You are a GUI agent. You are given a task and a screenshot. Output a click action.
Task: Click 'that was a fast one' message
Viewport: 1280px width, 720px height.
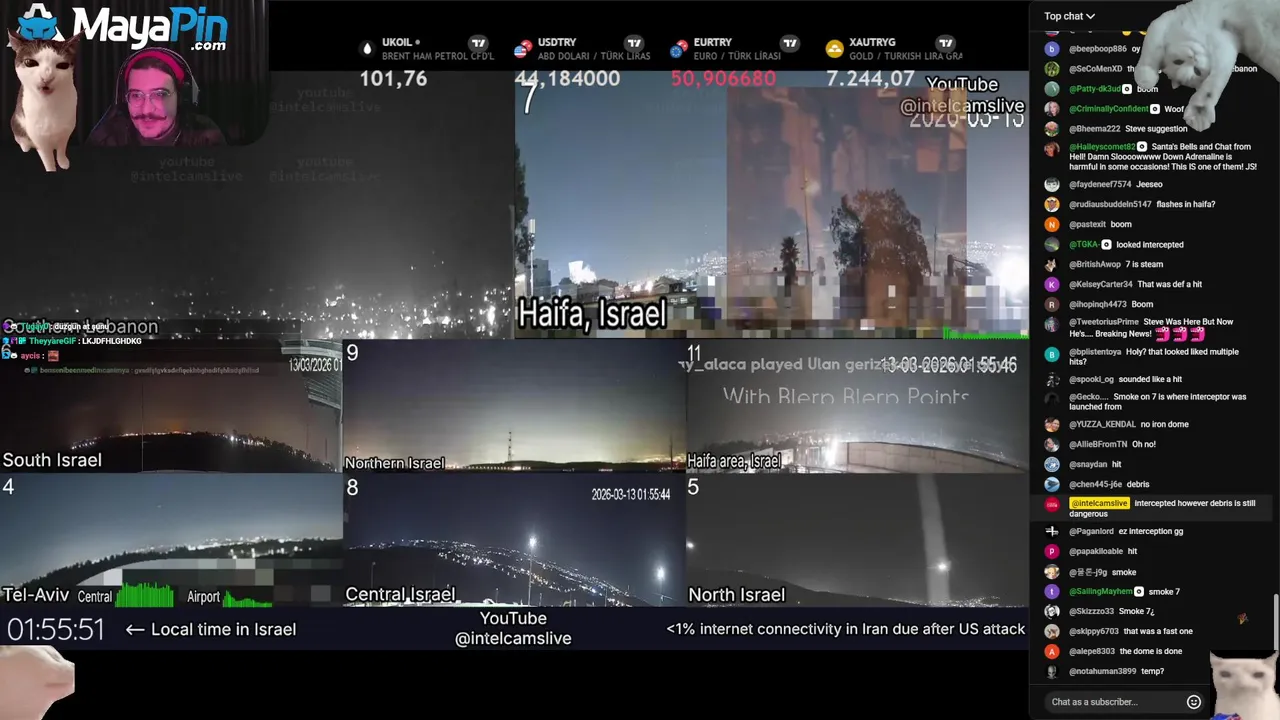coord(1158,631)
